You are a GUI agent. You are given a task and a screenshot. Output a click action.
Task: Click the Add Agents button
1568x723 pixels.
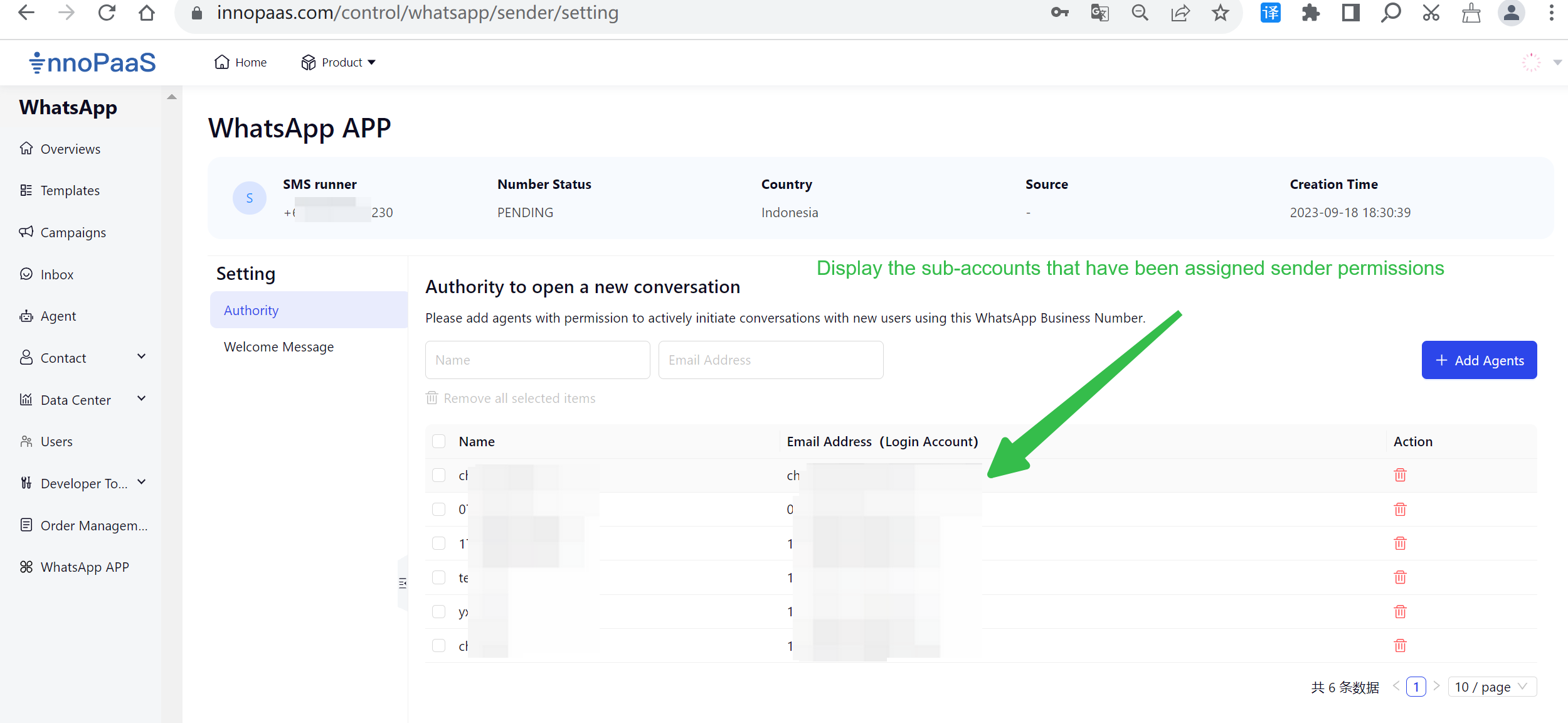pyautogui.click(x=1479, y=360)
